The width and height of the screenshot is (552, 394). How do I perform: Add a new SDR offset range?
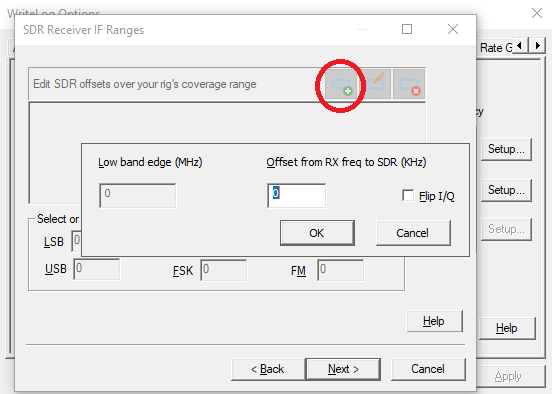pos(341,85)
